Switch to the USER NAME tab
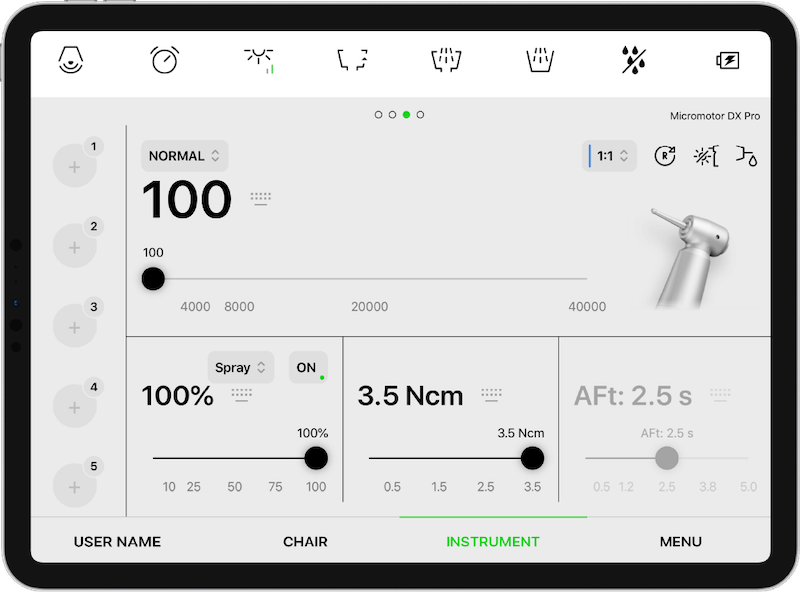 pos(117,541)
